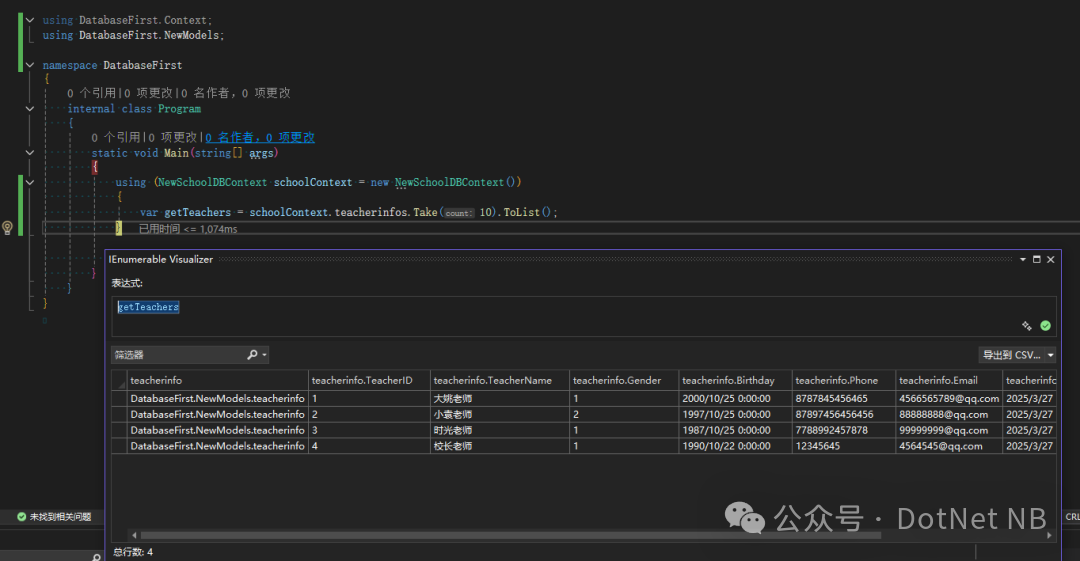Image resolution: width=1080 pixels, height=561 pixels.
Task: Click 'NewModels' in the second using line
Action: point(192,35)
